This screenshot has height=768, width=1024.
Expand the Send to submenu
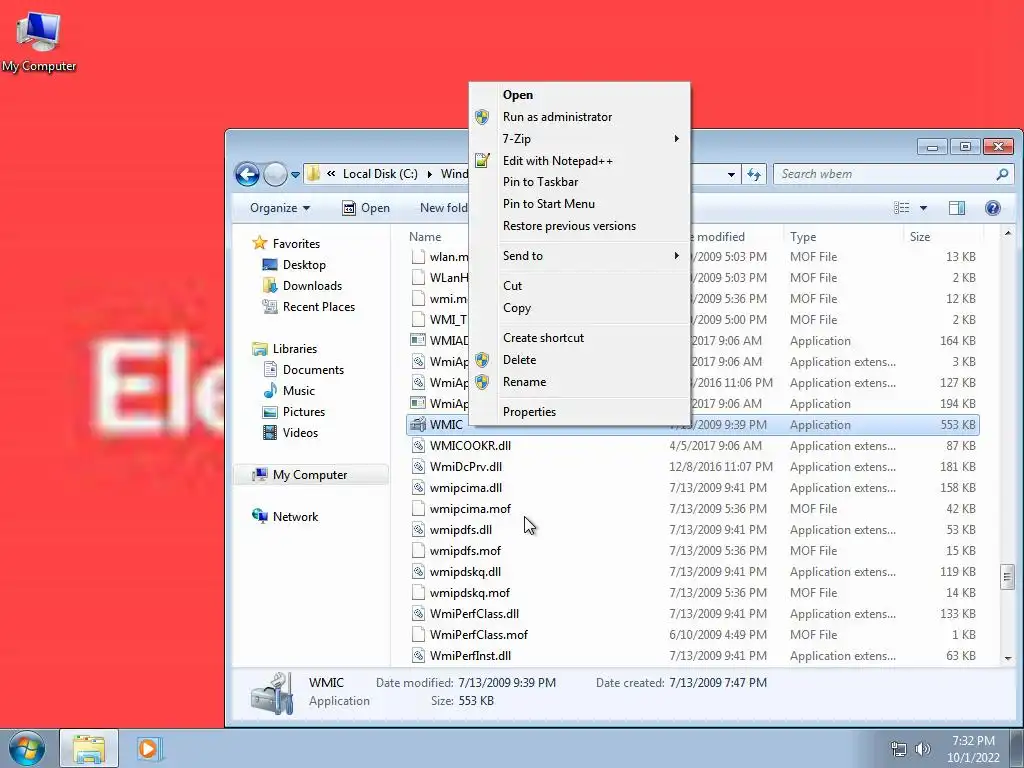click(579, 256)
